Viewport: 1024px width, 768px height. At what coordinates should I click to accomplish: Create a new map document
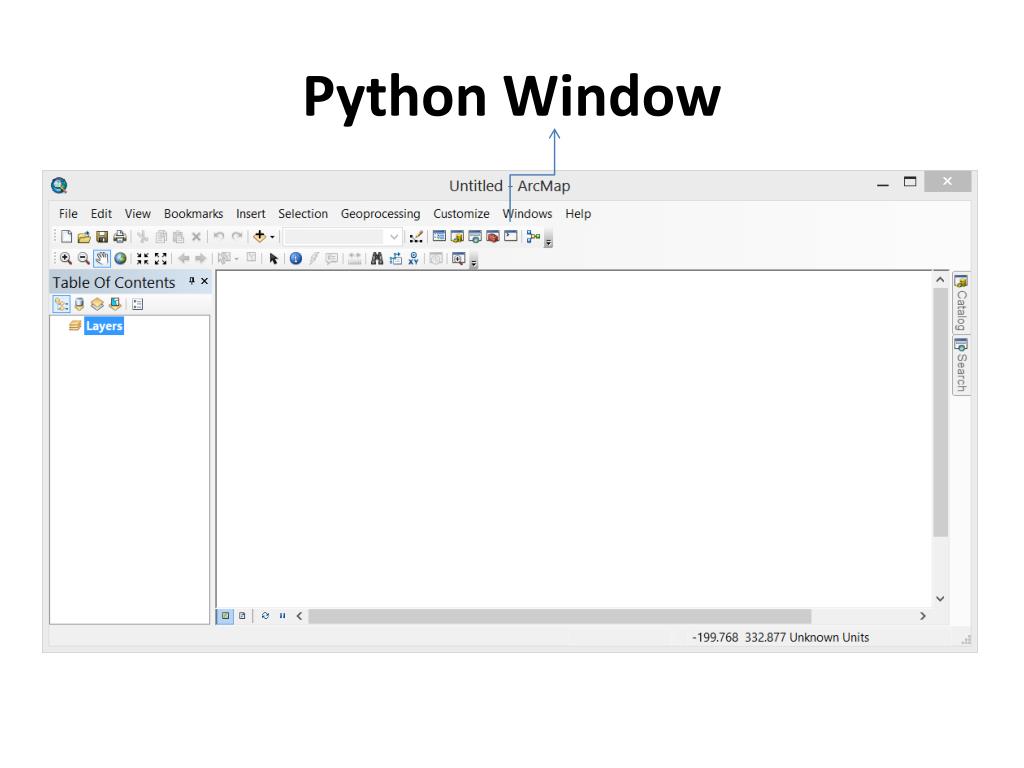pos(67,236)
